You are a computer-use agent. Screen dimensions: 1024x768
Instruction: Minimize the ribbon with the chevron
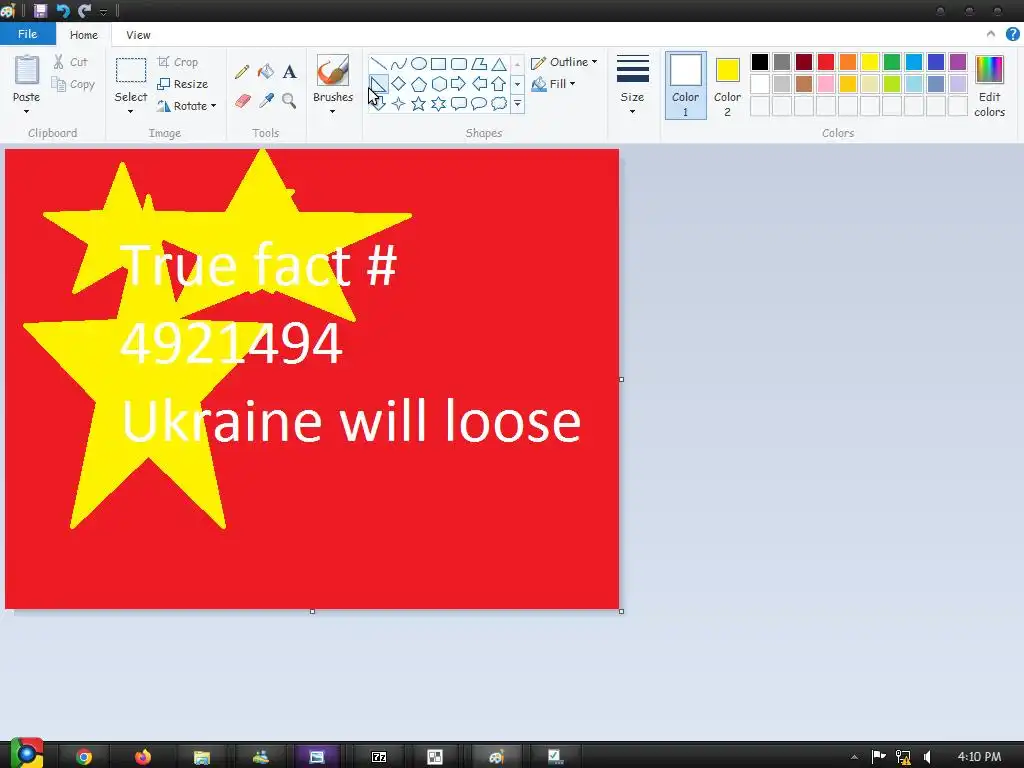pyautogui.click(x=991, y=34)
